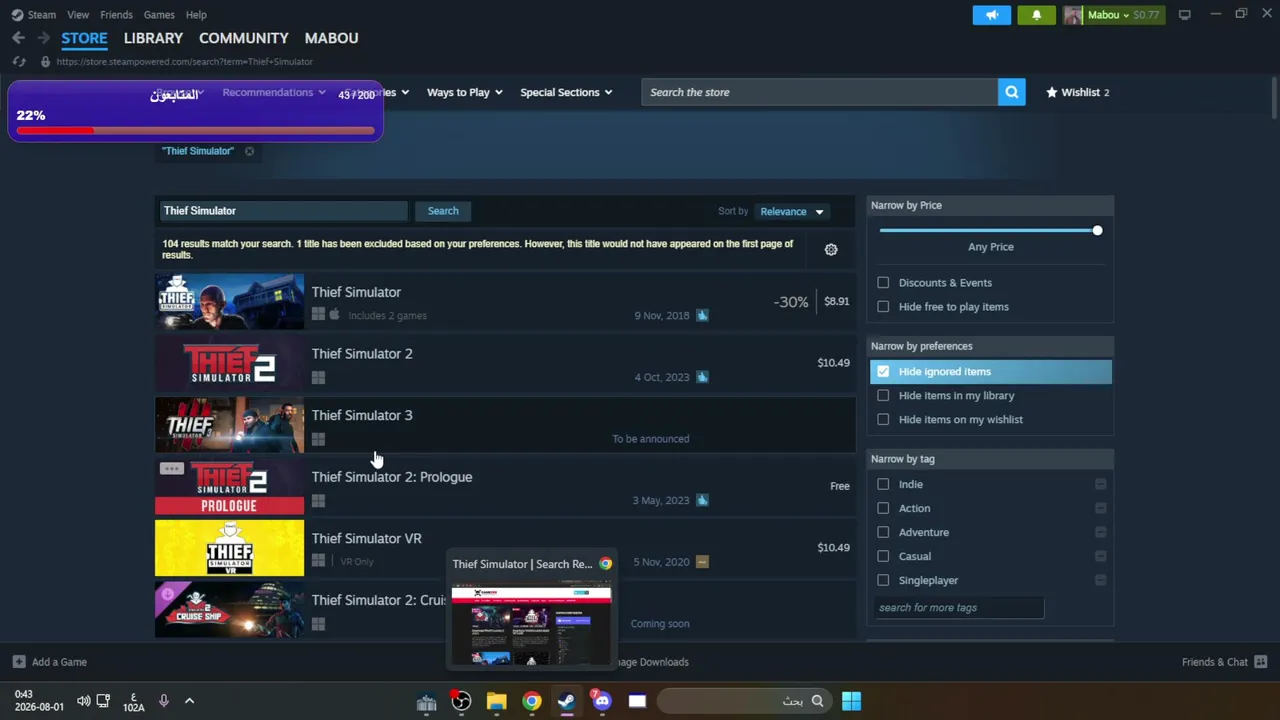Image resolution: width=1280 pixels, height=720 pixels.
Task: Check Hide items on my wishlist
Action: 883,420
